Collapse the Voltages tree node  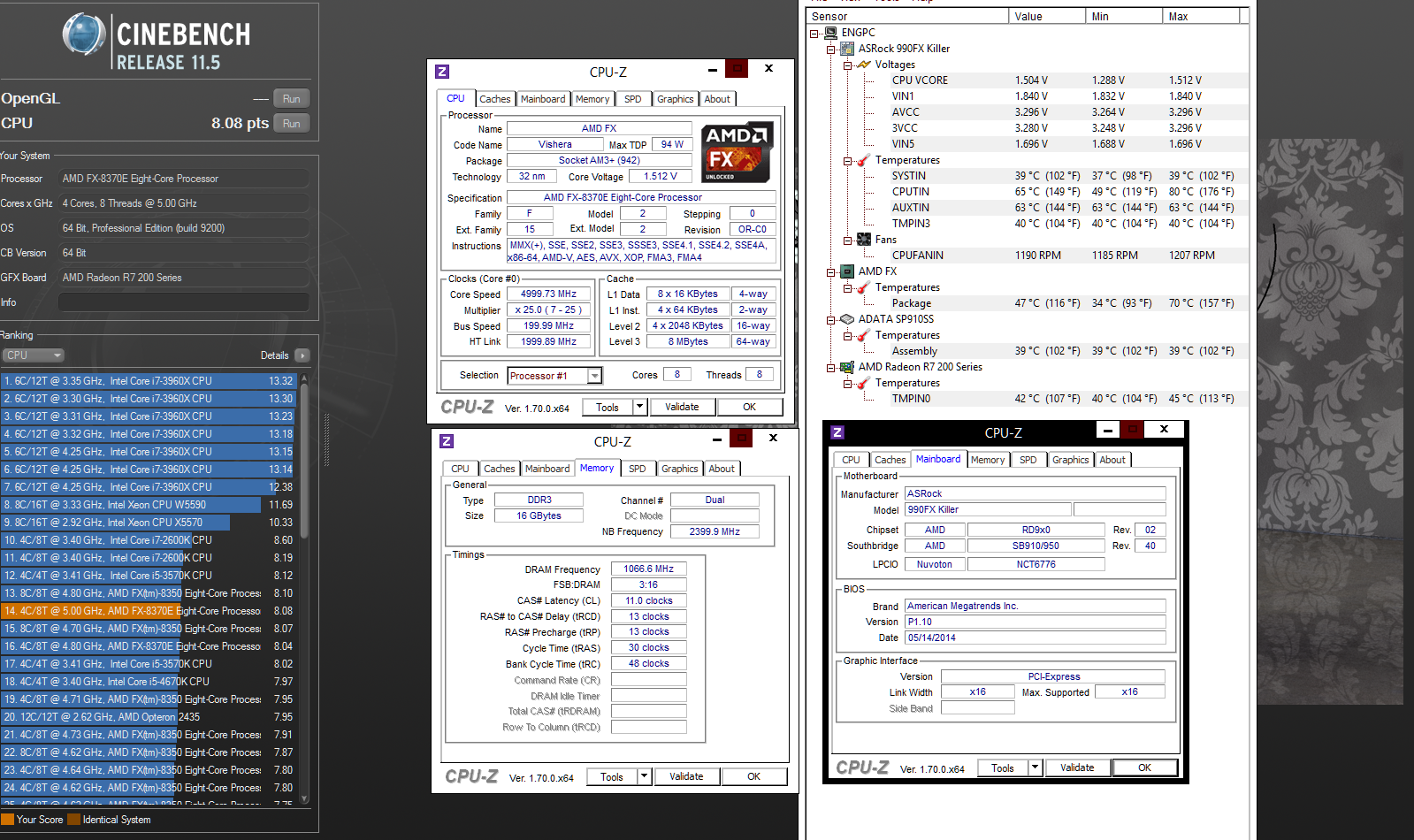coord(847,65)
